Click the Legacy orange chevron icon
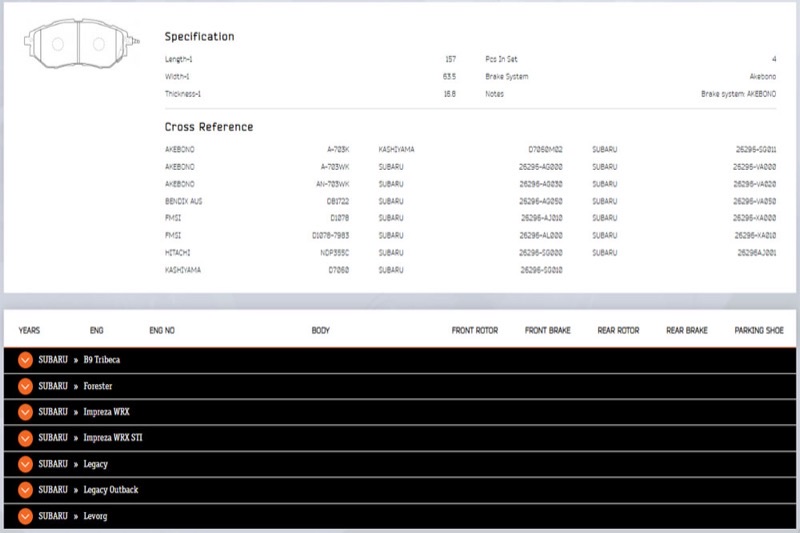 coord(25,464)
